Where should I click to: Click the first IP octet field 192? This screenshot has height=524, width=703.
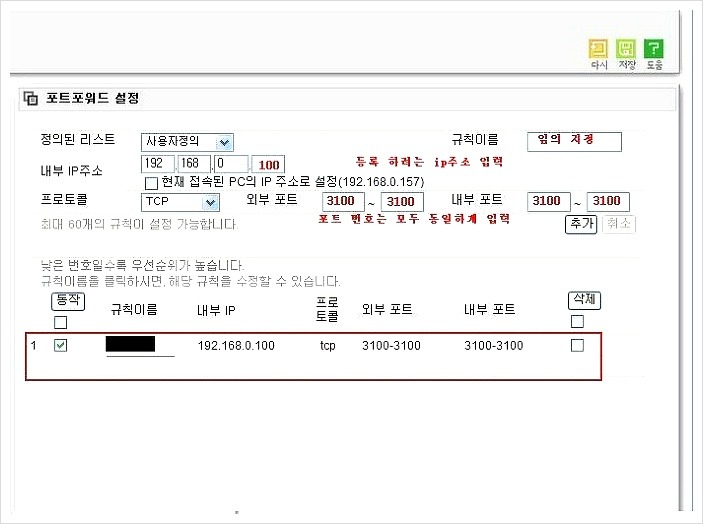(x=158, y=164)
